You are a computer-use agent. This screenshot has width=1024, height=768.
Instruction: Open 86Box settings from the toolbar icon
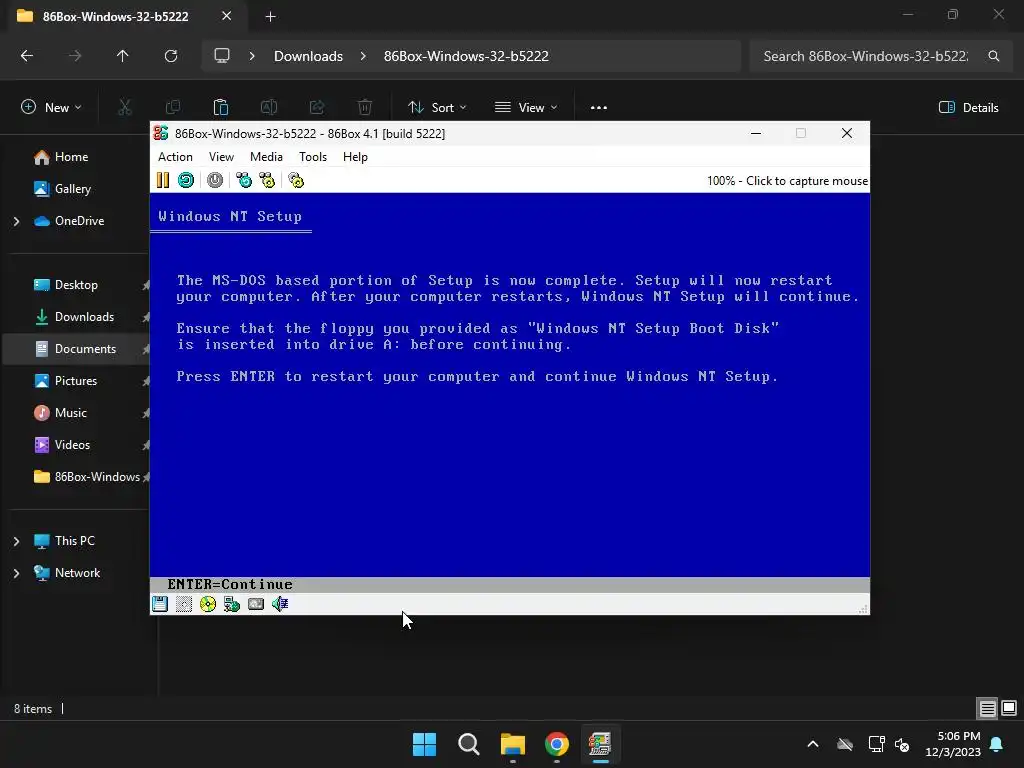click(296, 180)
